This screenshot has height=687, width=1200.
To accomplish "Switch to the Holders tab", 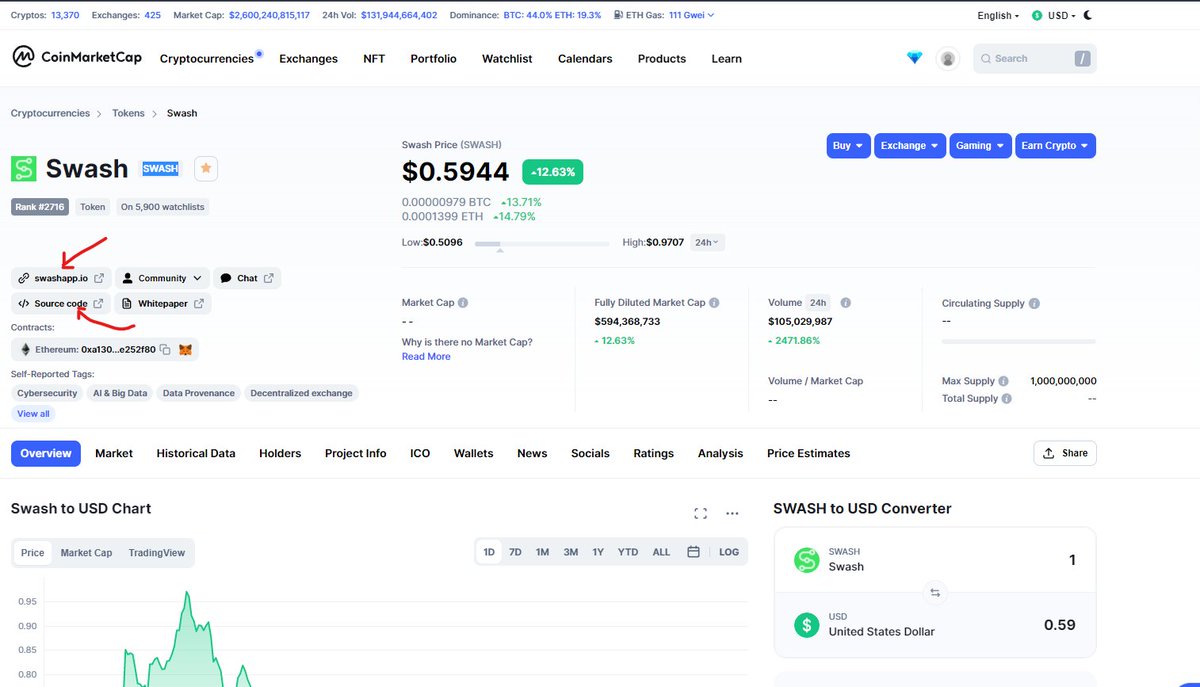I will click(280, 453).
